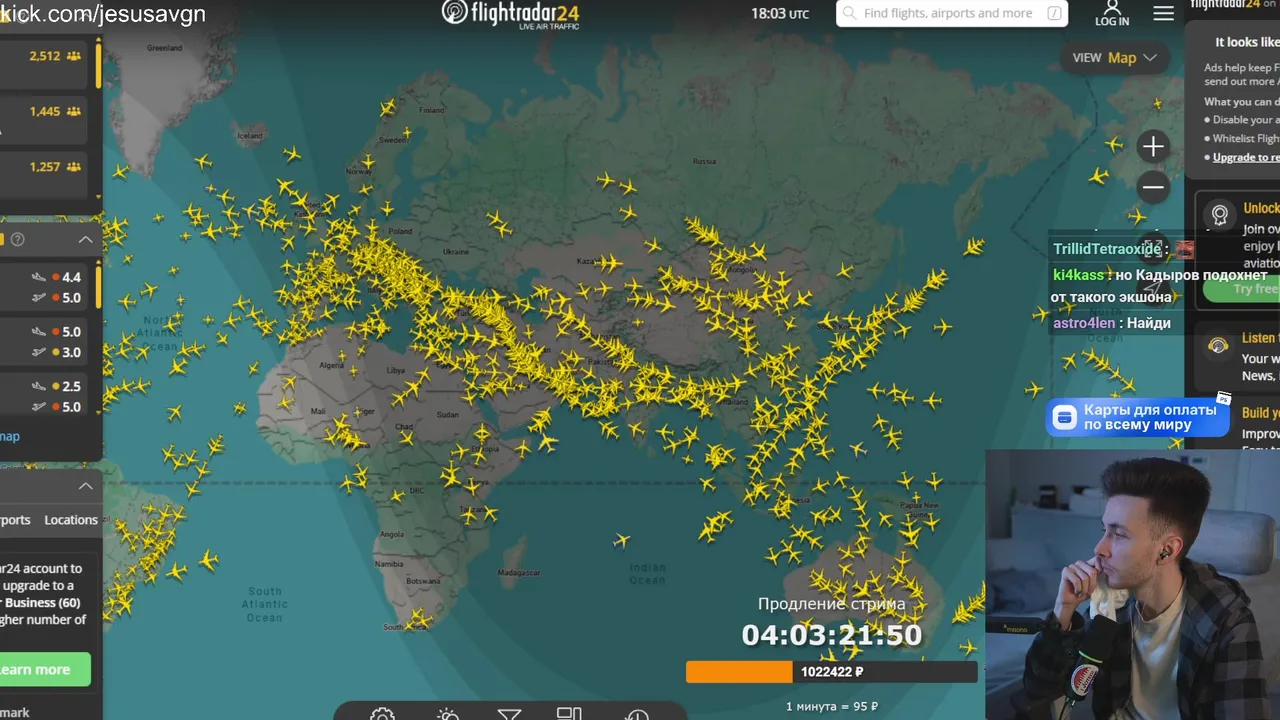
Task: Collapse the Locations panel chevron
Action: tap(85, 486)
